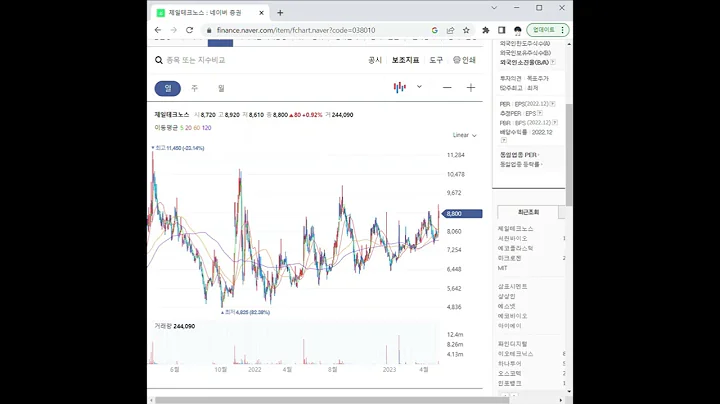Select the 주 weekly period tab
The image size is (720, 404).
(x=194, y=88)
